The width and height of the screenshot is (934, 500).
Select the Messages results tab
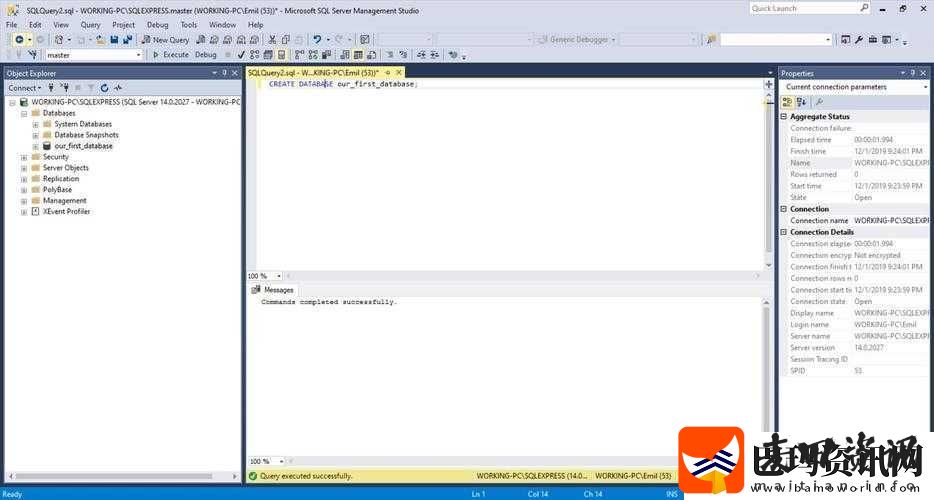(273, 290)
